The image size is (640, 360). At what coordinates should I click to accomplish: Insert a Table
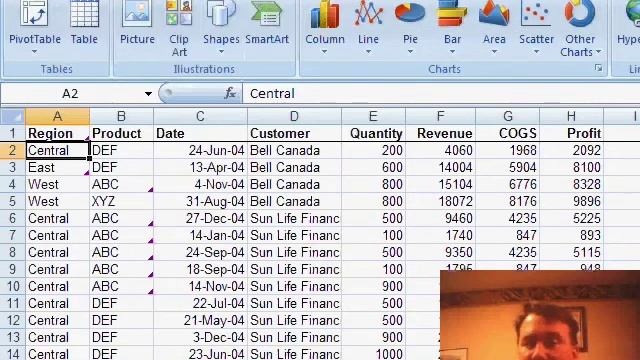[x=84, y=22]
